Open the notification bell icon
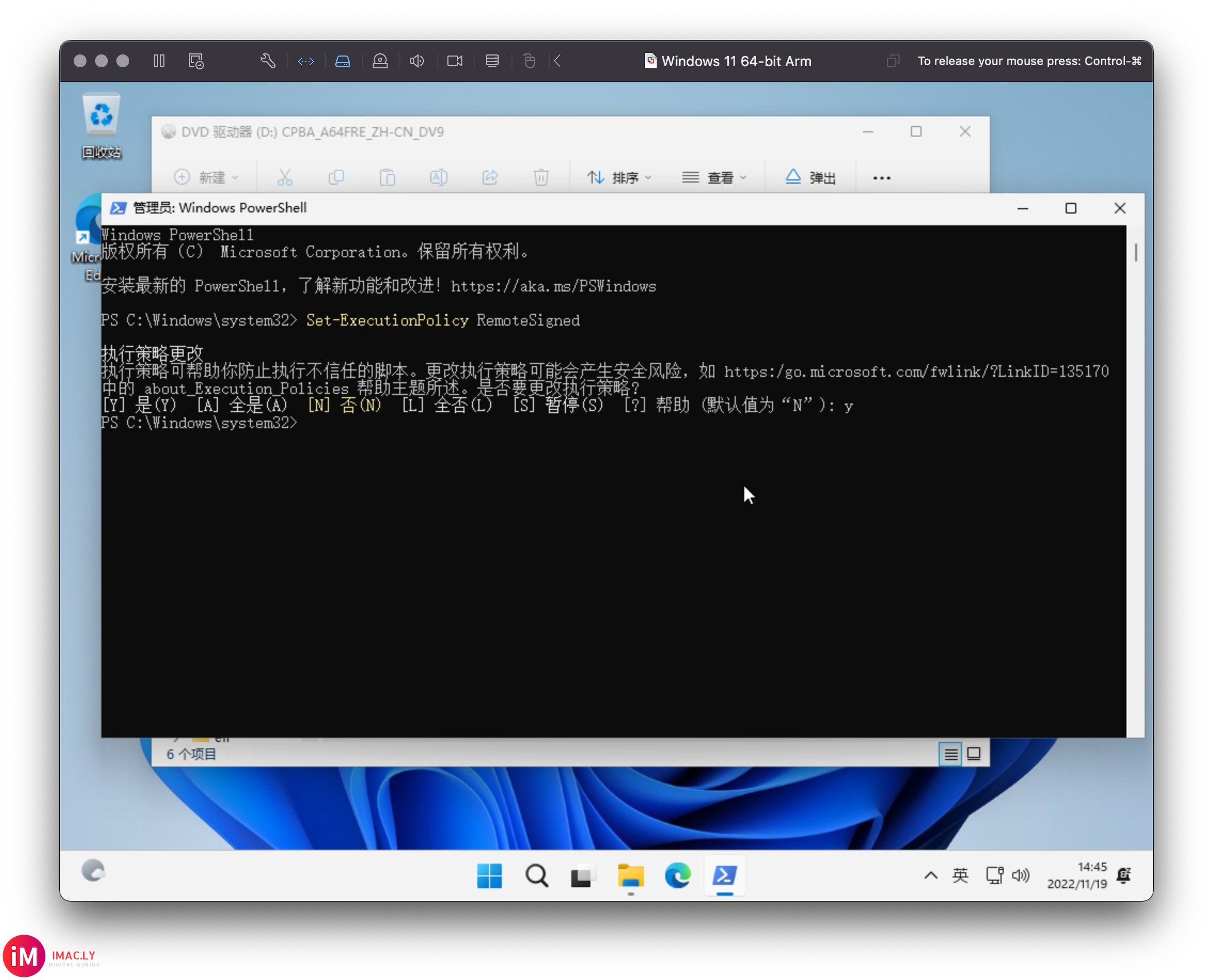Viewport: 1213px width, 980px height. 1124,875
